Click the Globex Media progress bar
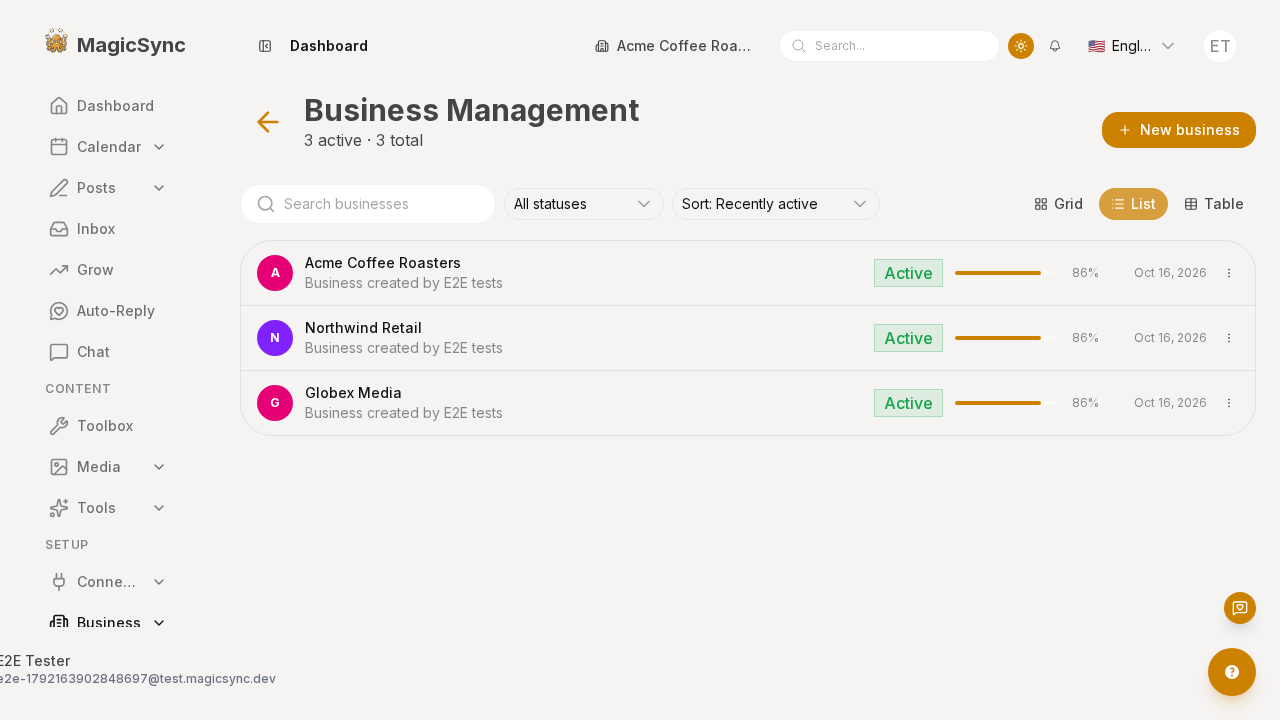1280x720 pixels. click(x=1005, y=403)
